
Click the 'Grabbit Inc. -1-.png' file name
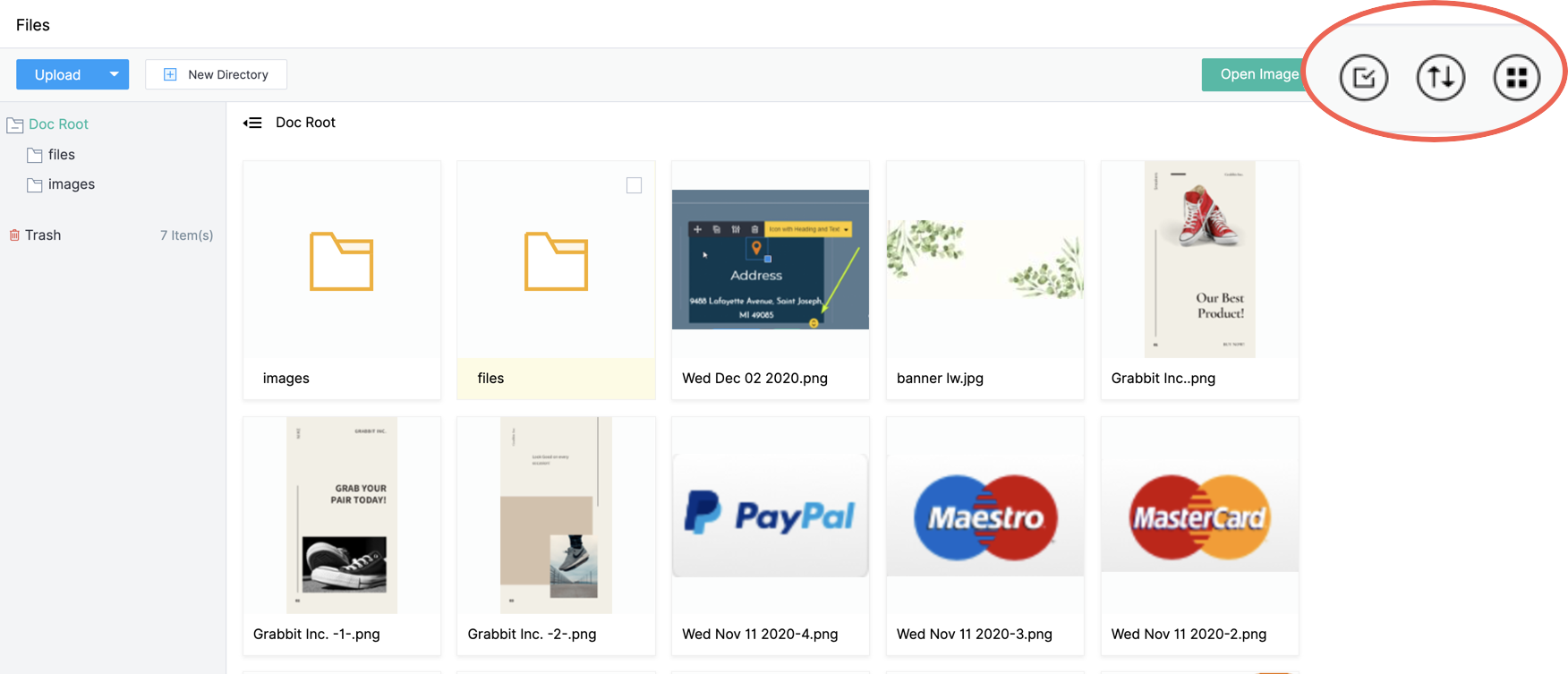tap(317, 635)
